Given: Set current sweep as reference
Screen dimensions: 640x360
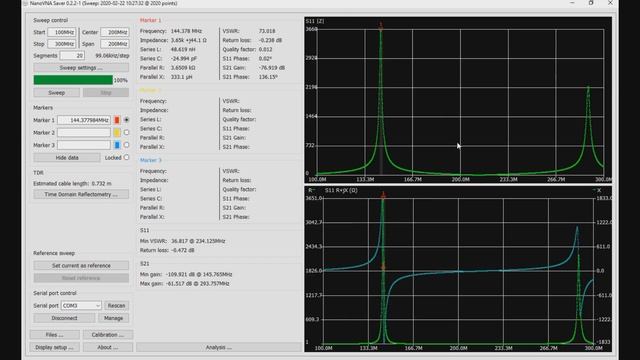Looking at the screenshot, I should (81, 265).
